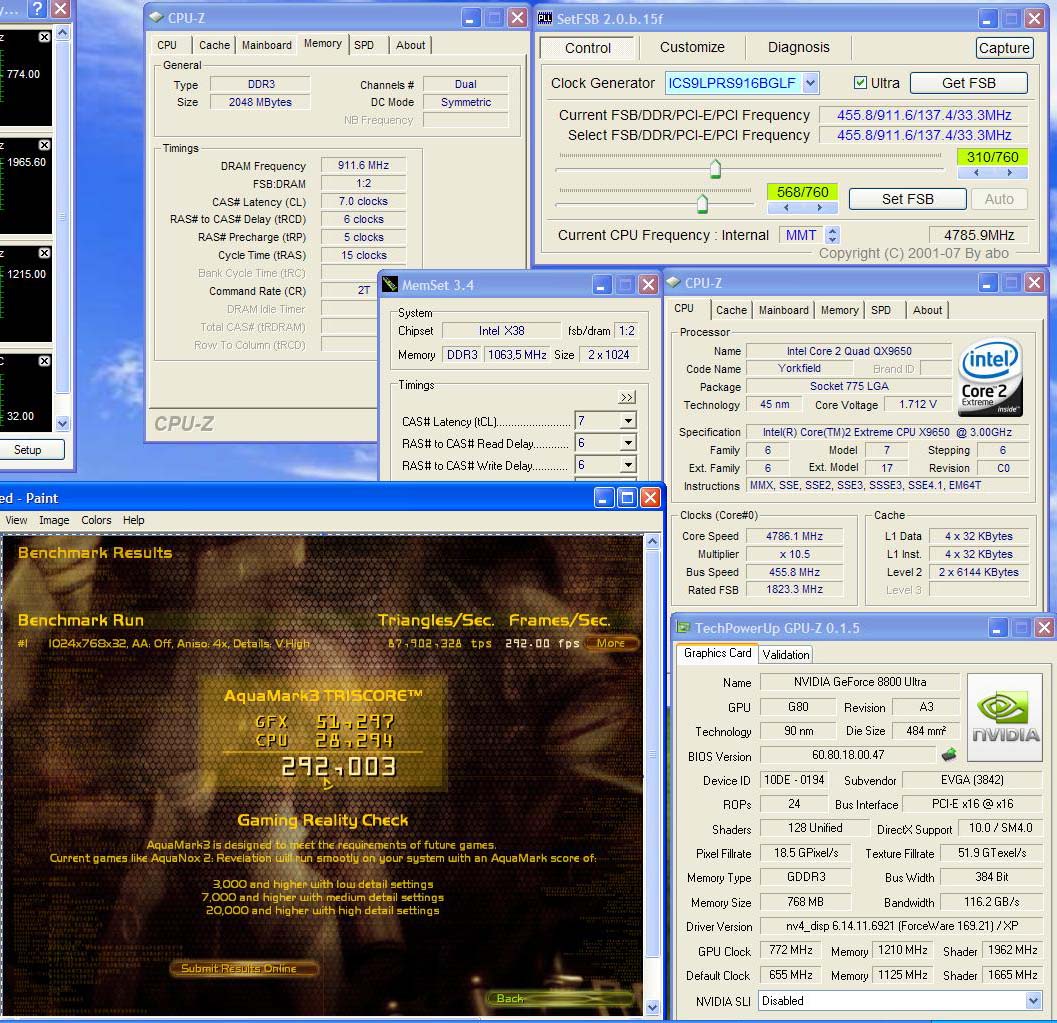
Task: Click right arrow under 568/760 value
Action: click(820, 208)
